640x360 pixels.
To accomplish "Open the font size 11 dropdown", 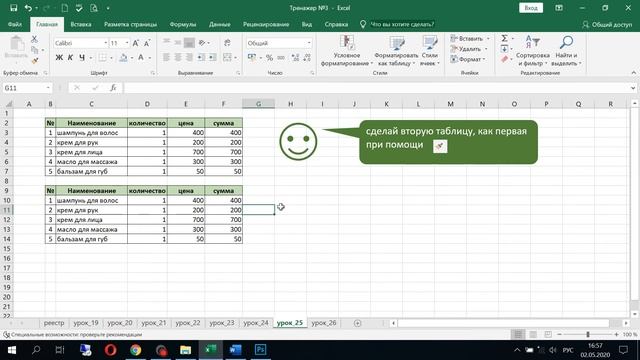I will click(127, 43).
